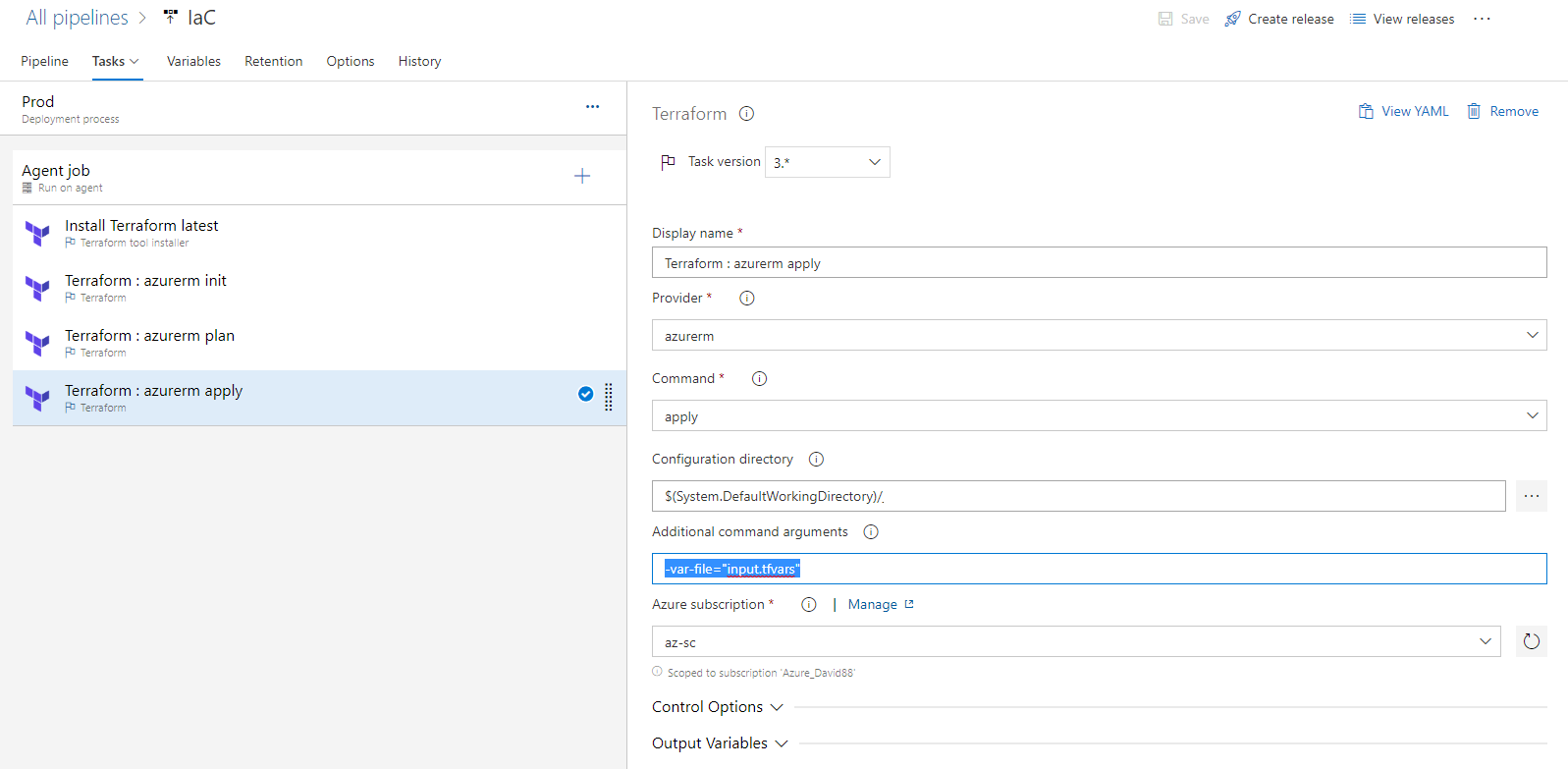The width and height of the screenshot is (1568, 769).
Task: Focus the Configuration directory input field
Action: click(1079, 496)
